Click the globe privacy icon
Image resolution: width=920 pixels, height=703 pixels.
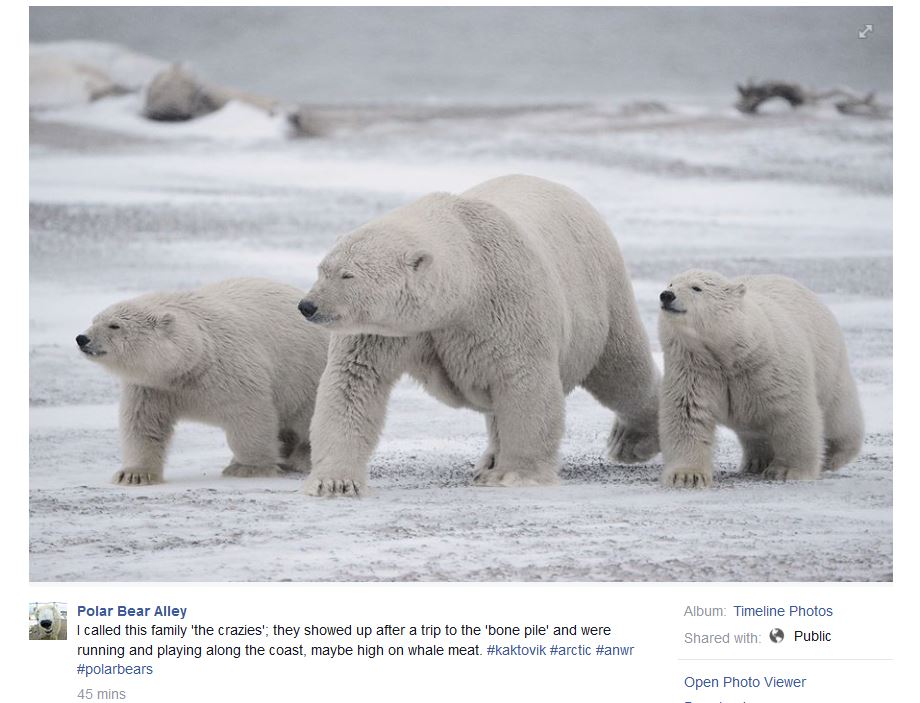[776, 636]
